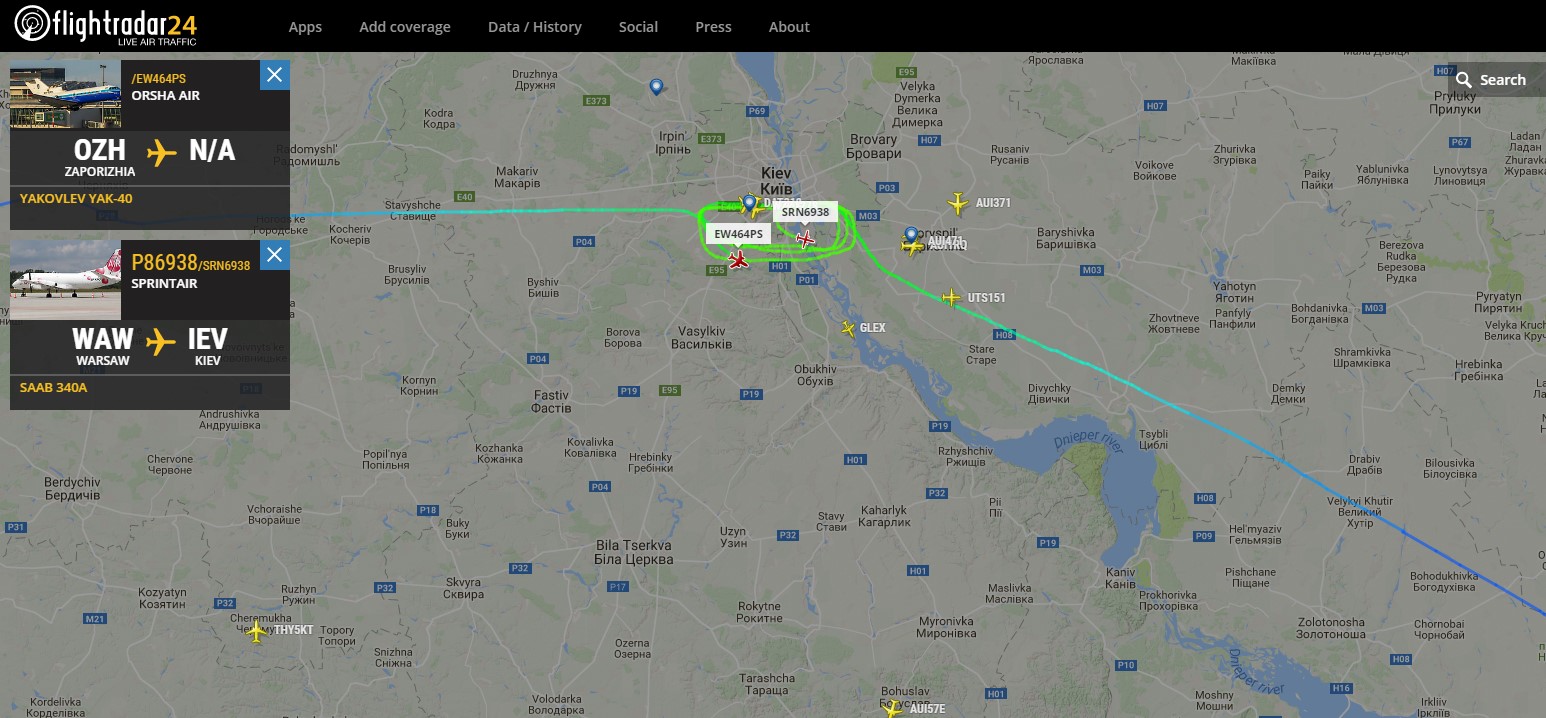Image resolution: width=1546 pixels, height=718 pixels.
Task: Select the AUI57E aircraft icon
Action: 893,707
